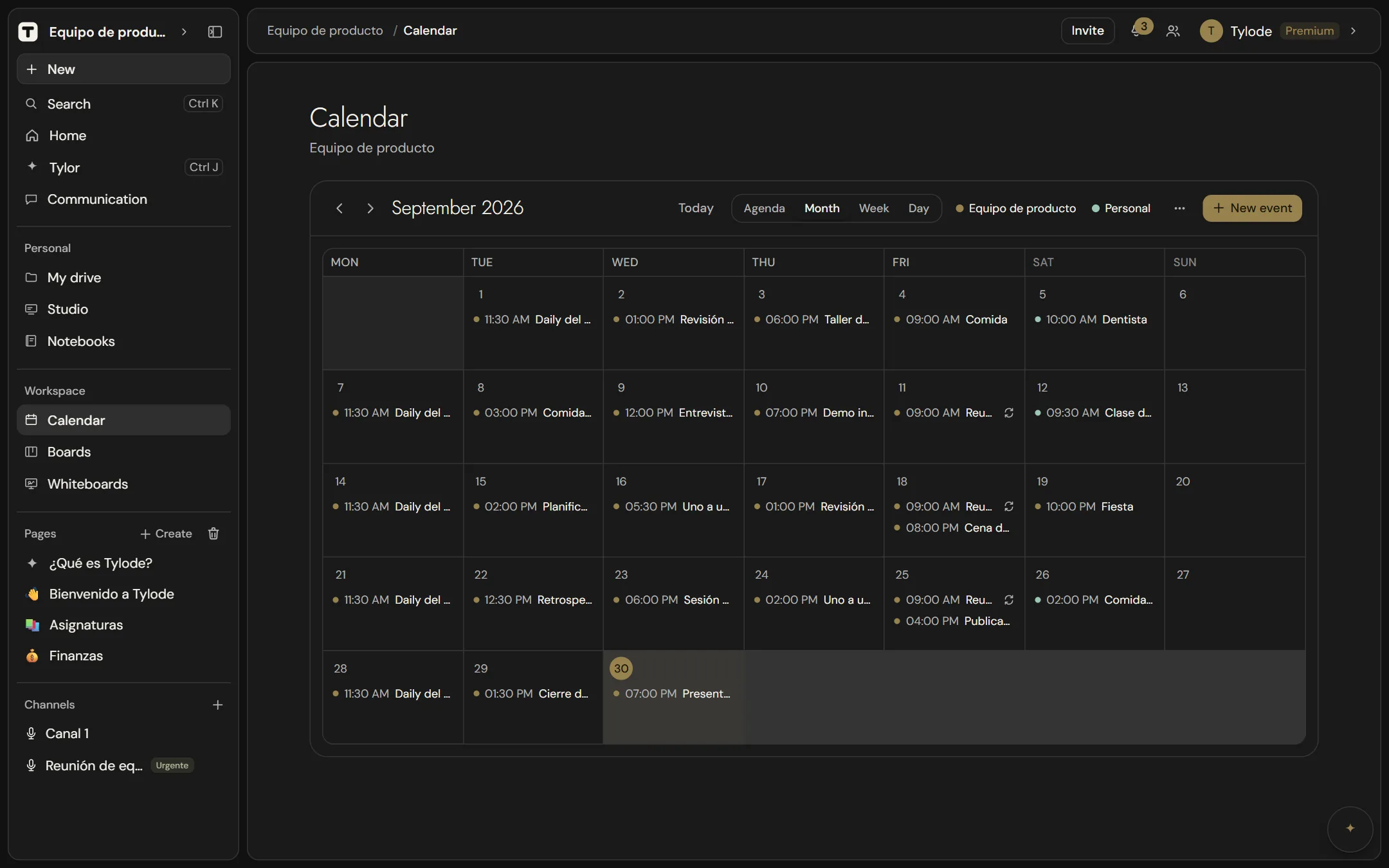Viewport: 1389px width, 868px height.
Task: Click the New event button
Action: pyautogui.click(x=1252, y=208)
